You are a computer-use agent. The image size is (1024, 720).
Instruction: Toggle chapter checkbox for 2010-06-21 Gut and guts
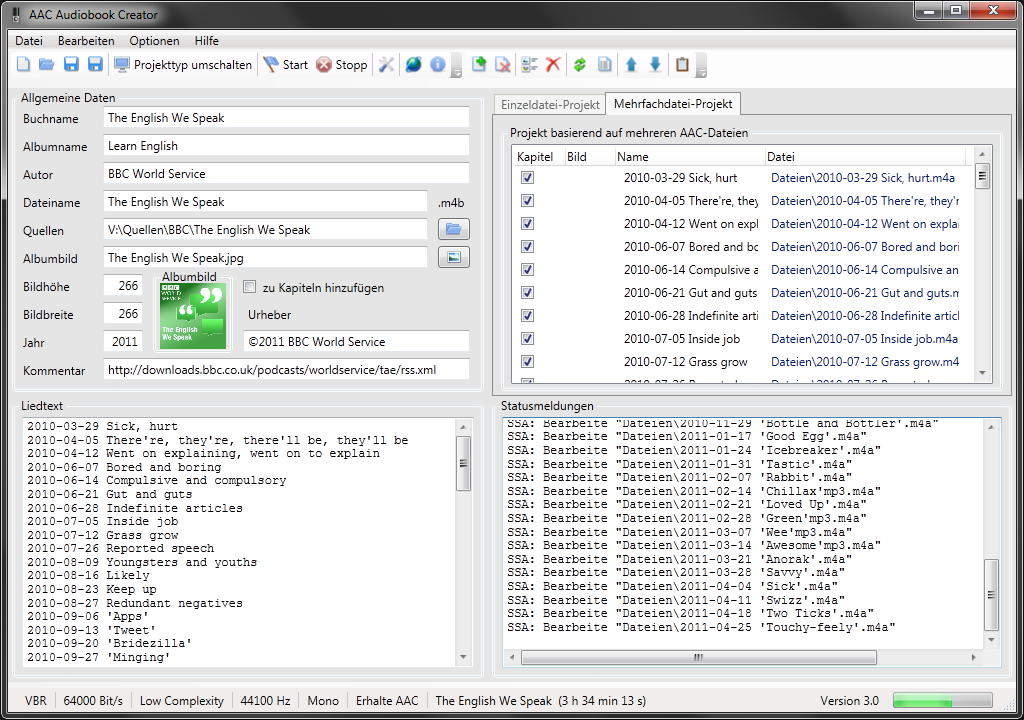(x=528, y=293)
